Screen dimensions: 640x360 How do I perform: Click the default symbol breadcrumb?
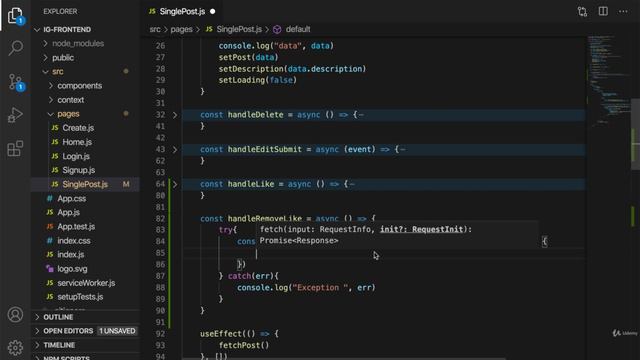click(298, 29)
